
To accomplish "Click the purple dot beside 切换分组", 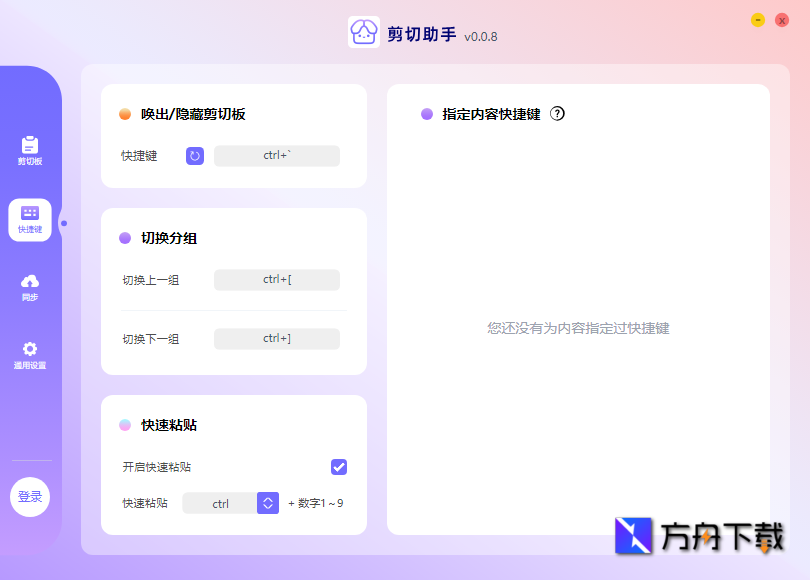I will coord(123,238).
